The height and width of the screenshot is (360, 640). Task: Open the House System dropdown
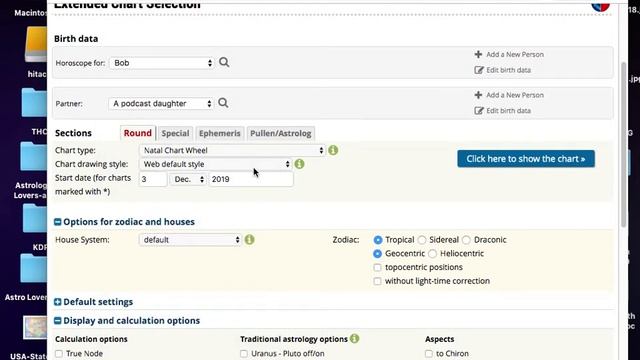(x=190, y=240)
